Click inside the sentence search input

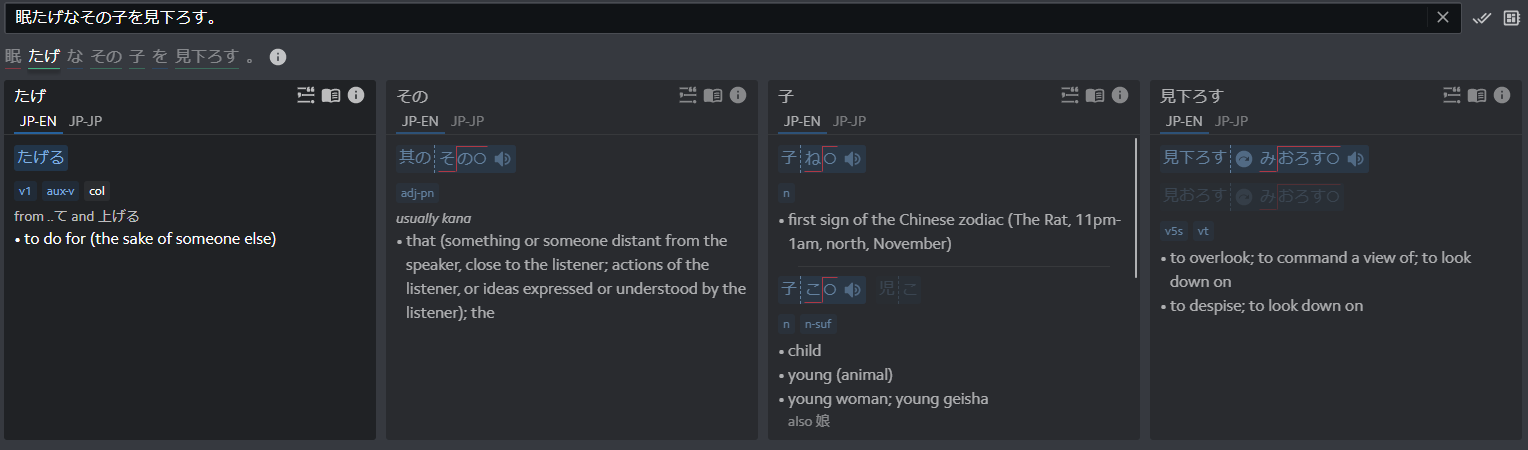pyautogui.click(x=700, y=17)
